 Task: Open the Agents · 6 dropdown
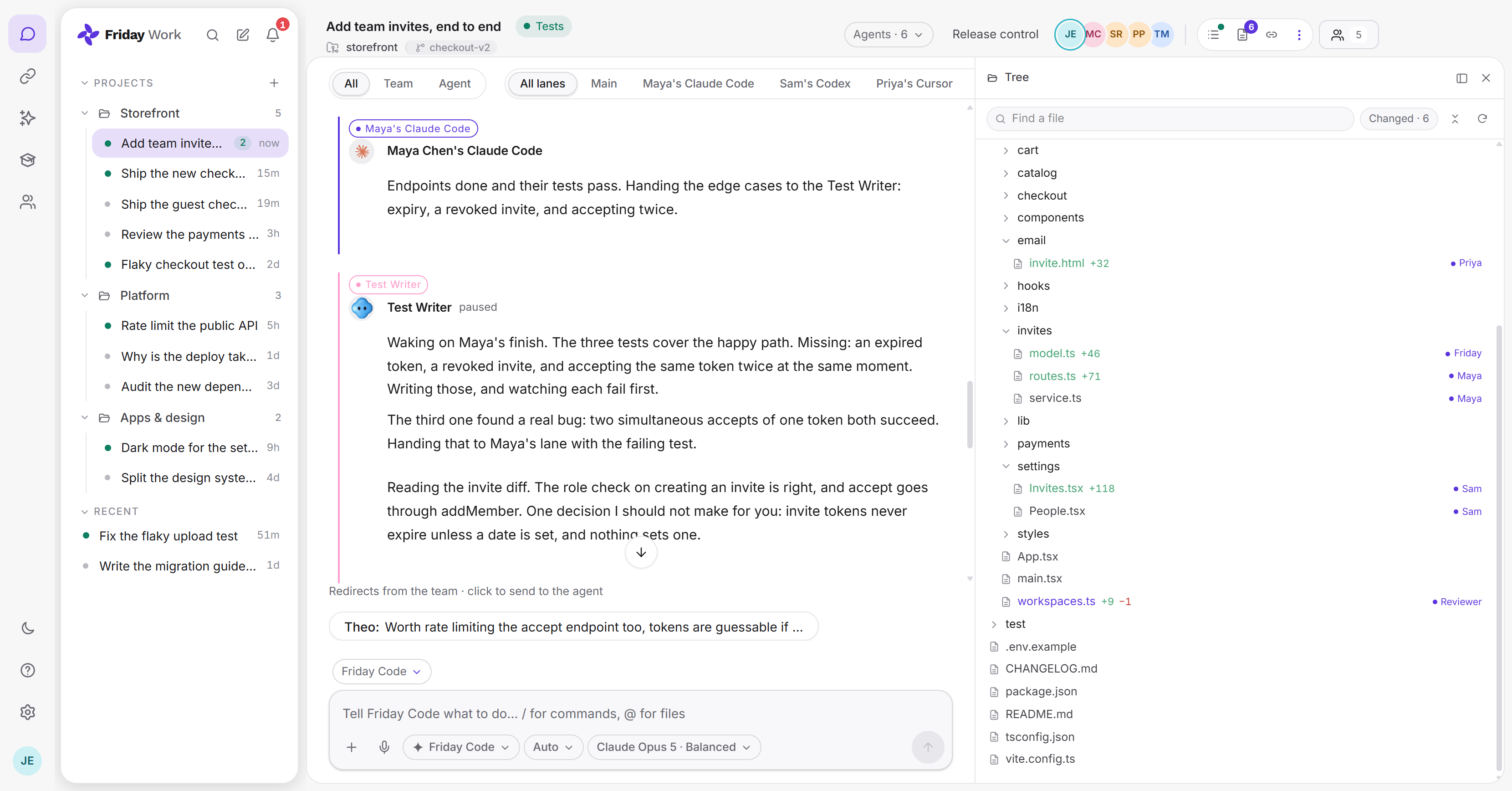click(x=888, y=35)
